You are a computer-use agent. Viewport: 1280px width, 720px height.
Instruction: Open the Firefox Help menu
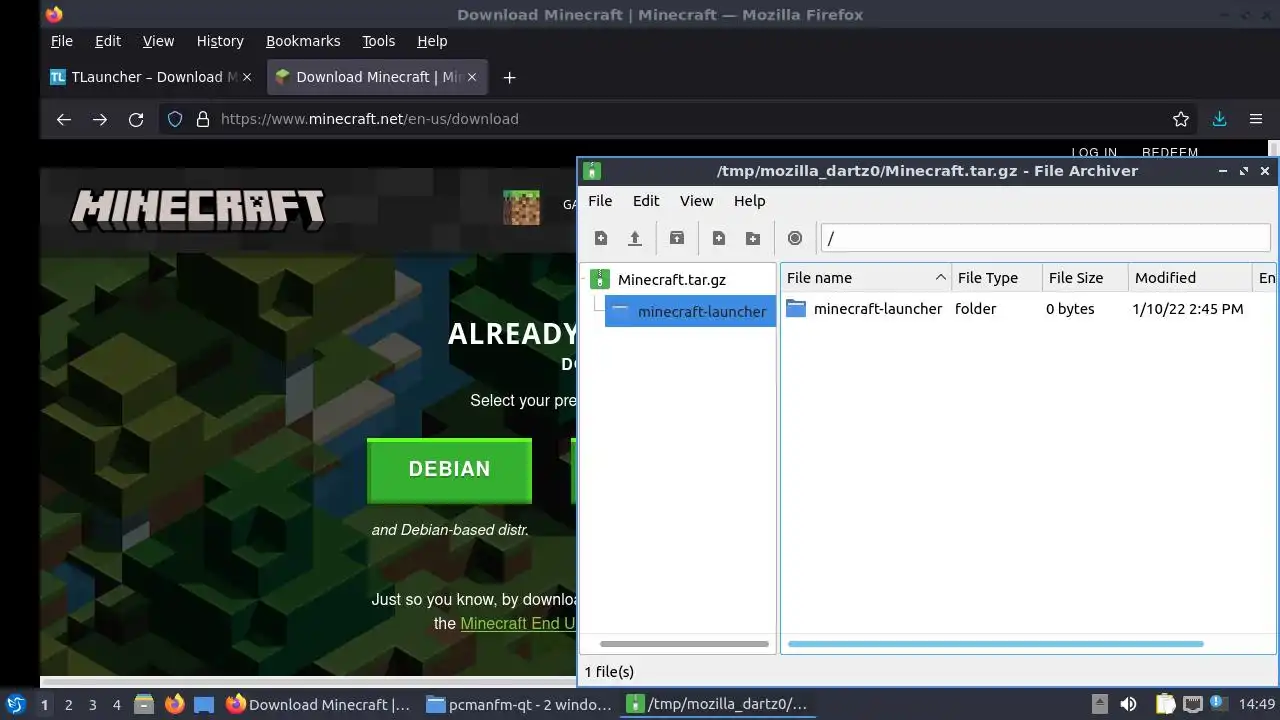[432, 41]
